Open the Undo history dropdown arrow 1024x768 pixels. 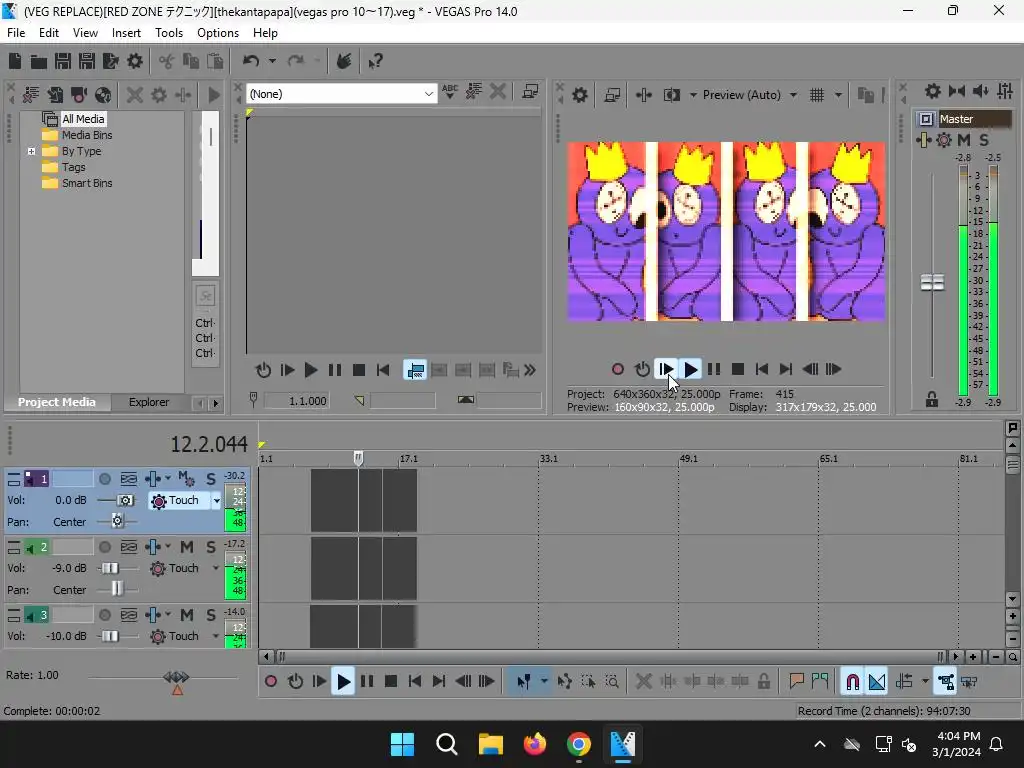tap(272, 61)
